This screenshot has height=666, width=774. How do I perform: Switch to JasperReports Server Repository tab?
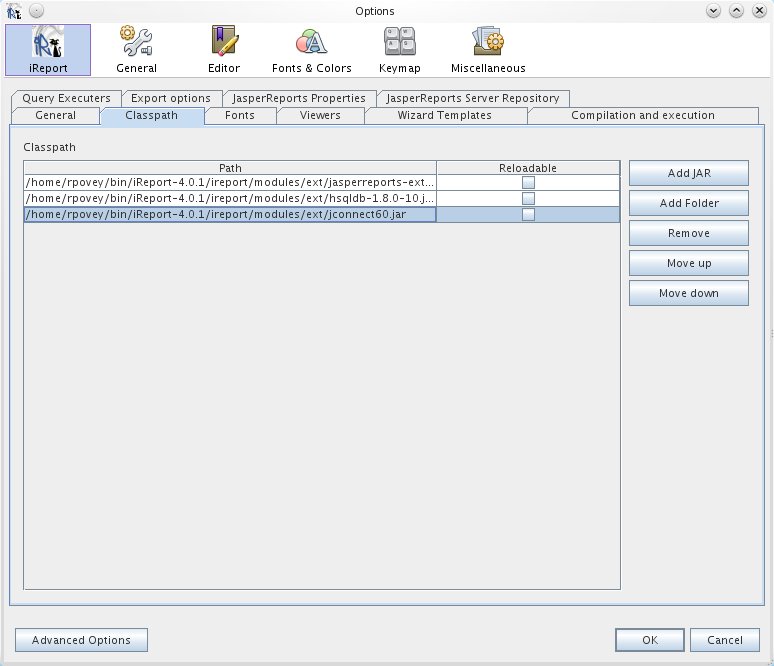473,98
